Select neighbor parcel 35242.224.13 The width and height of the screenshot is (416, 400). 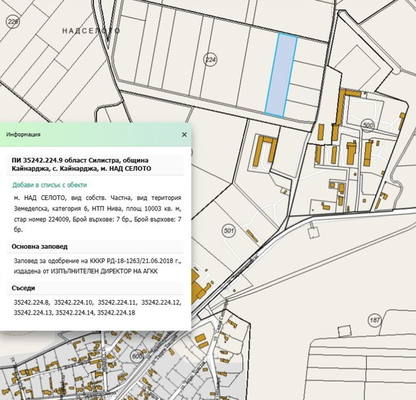pos(33,313)
